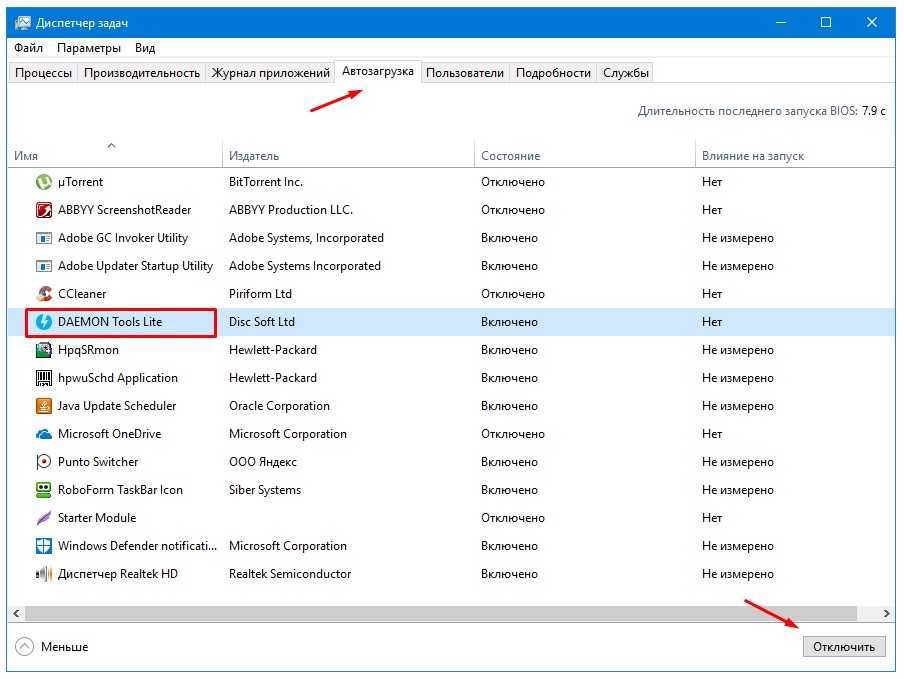
Task: Click the Диспетчер Realtek HD speaker icon
Action: pos(44,574)
